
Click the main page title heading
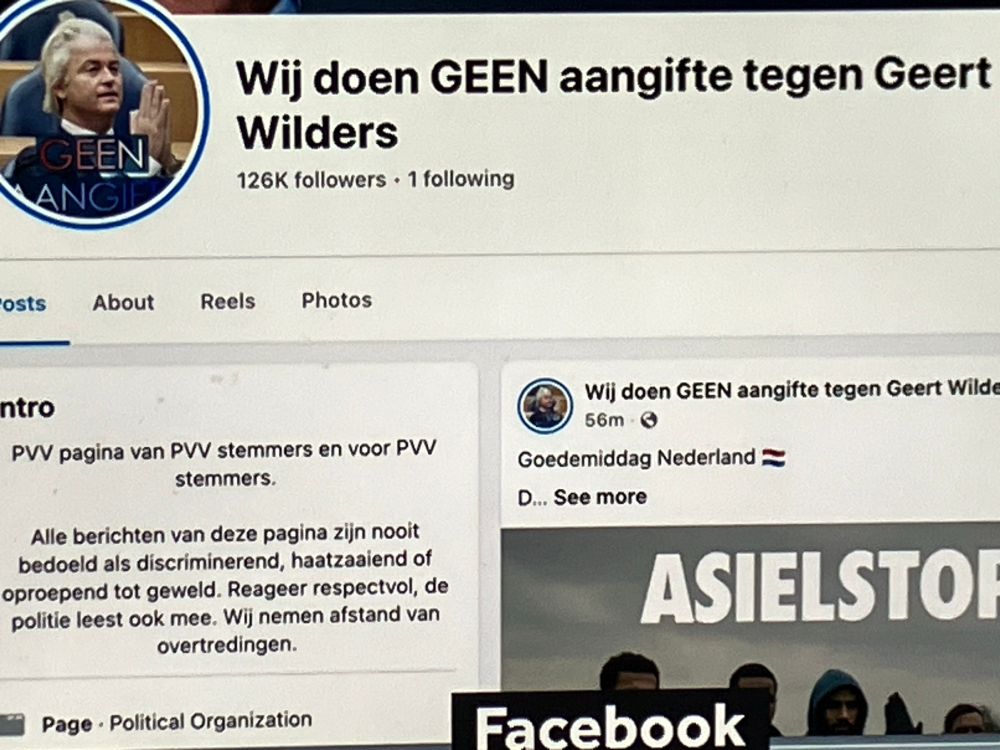614,105
